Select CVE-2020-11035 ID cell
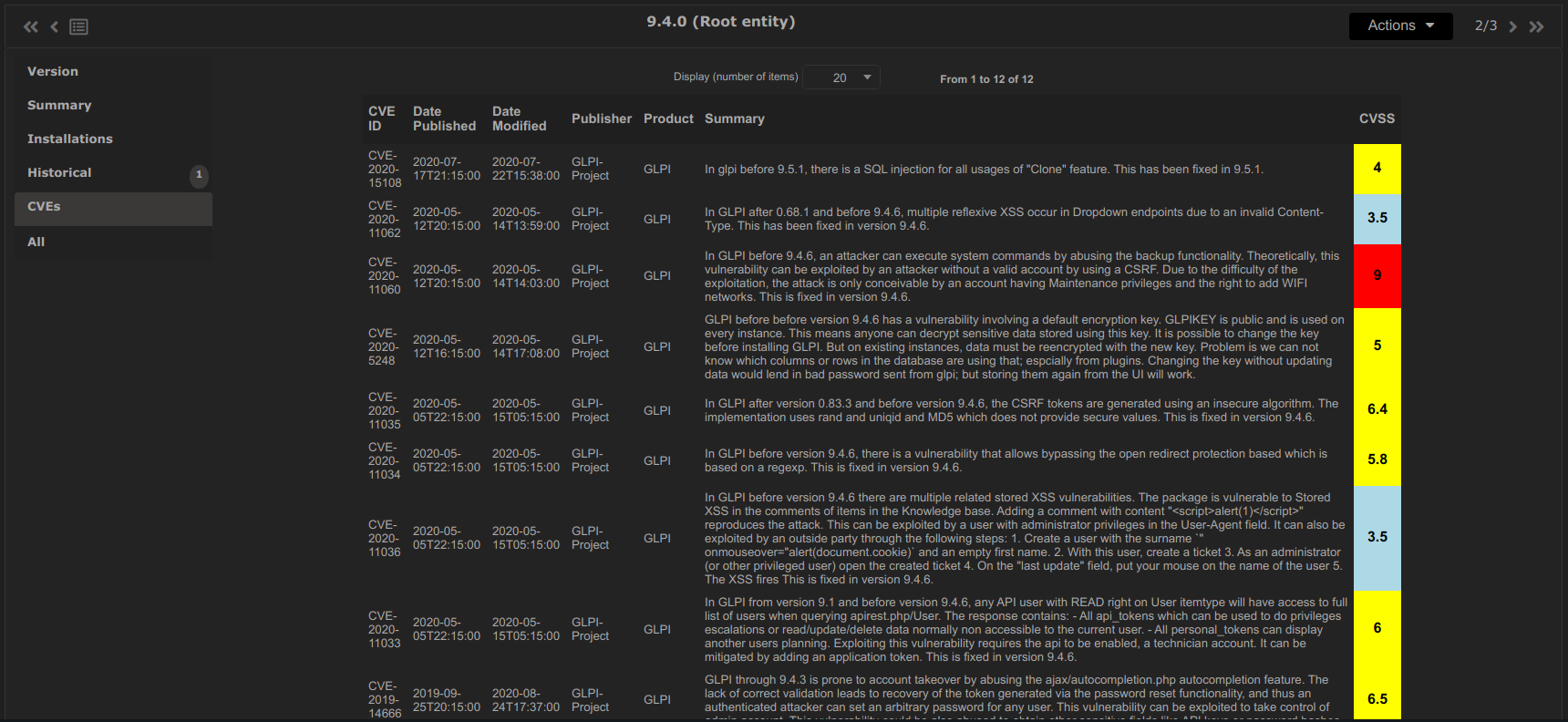The width and height of the screenshot is (1568, 722). [385, 410]
